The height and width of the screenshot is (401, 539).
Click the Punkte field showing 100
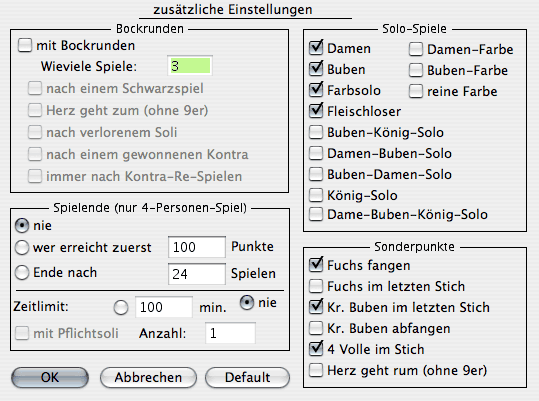[x=197, y=247]
